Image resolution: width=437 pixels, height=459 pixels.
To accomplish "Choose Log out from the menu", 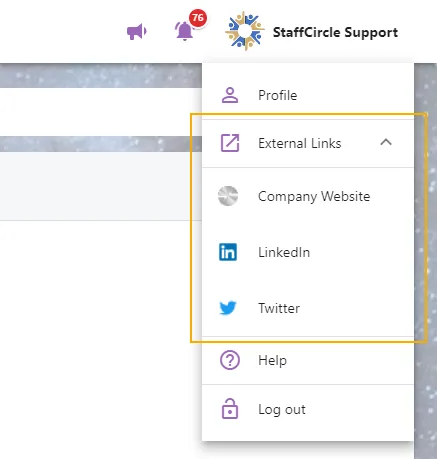I will 308,409.
